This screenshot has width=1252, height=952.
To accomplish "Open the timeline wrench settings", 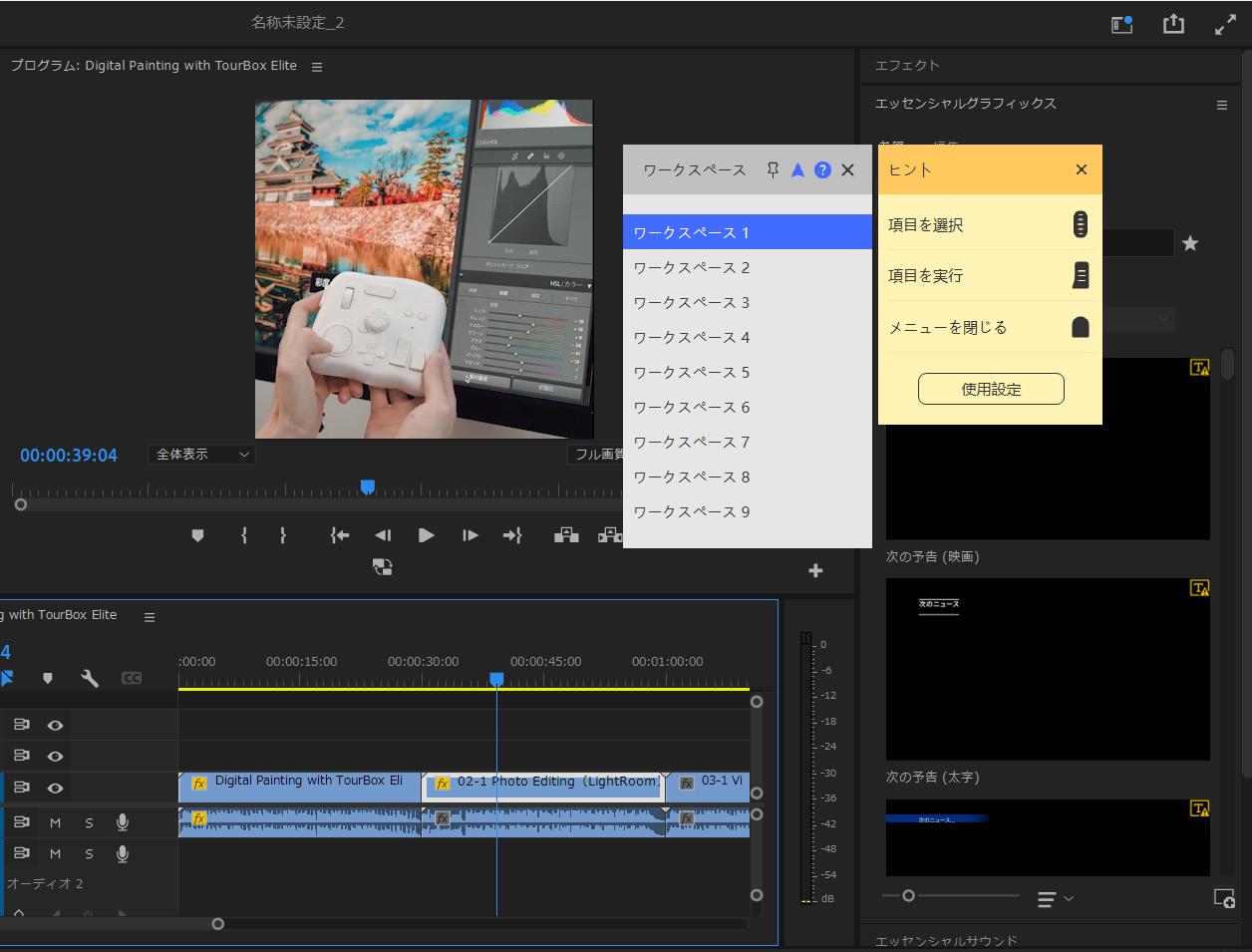I will coord(90,679).
